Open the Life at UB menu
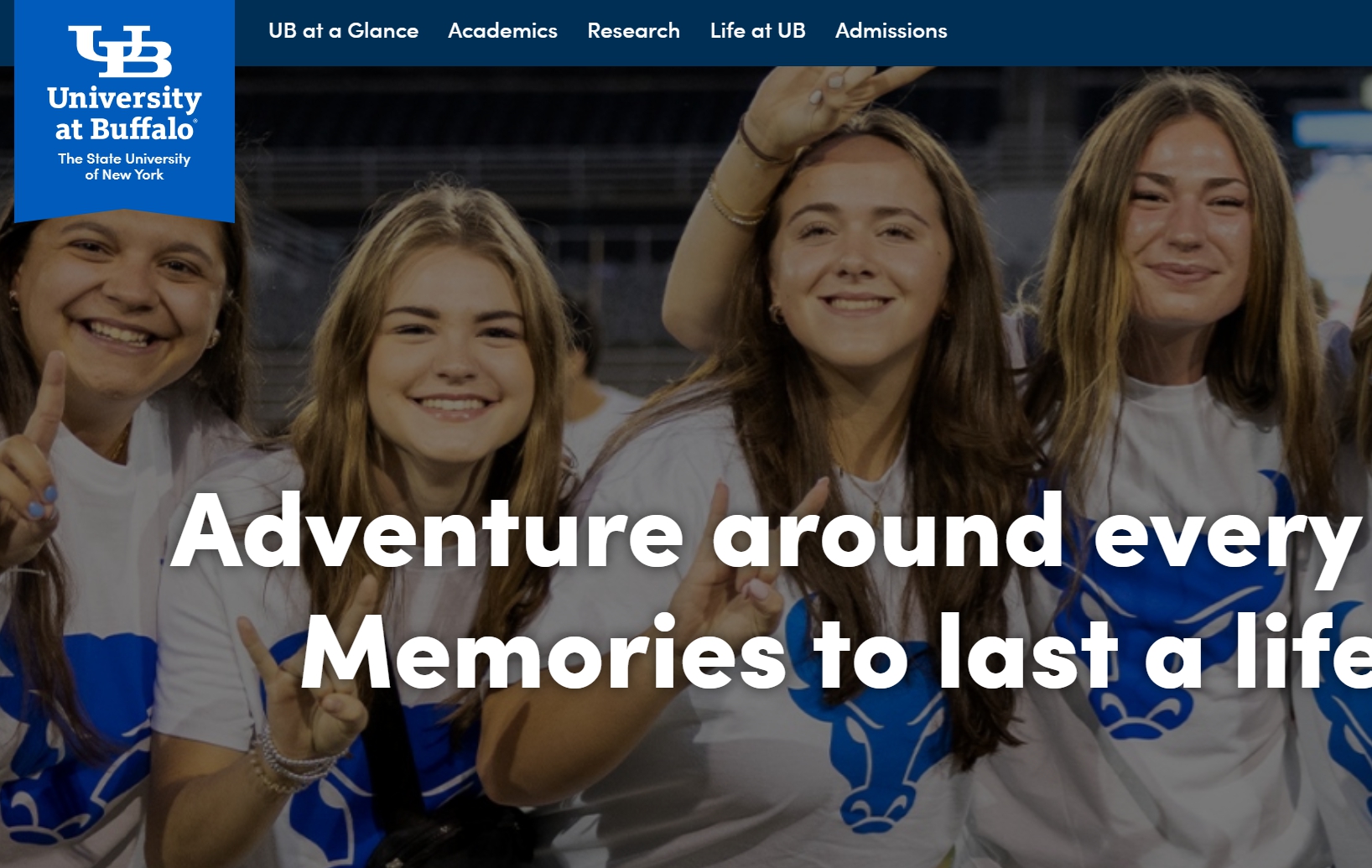This screenshot has height=868, width=1372. (757, 31)
